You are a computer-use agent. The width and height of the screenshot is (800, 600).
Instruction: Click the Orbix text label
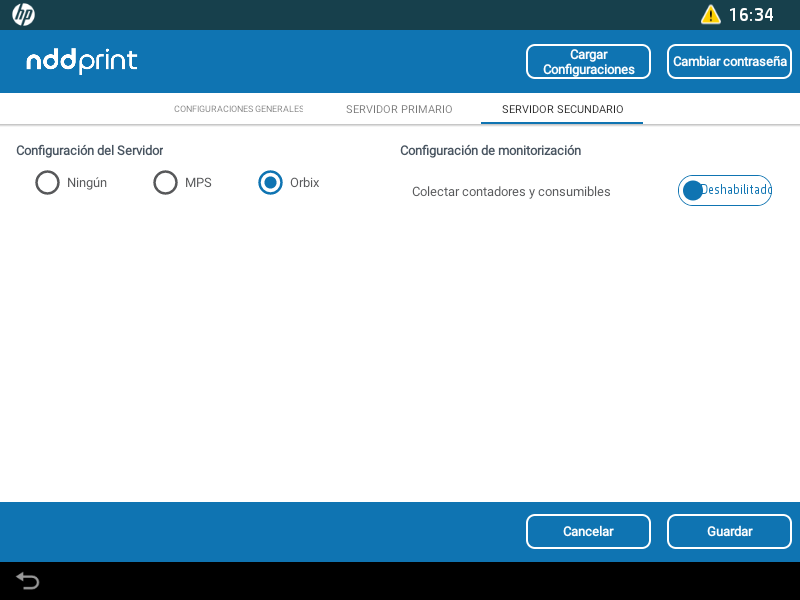point(304,183)
